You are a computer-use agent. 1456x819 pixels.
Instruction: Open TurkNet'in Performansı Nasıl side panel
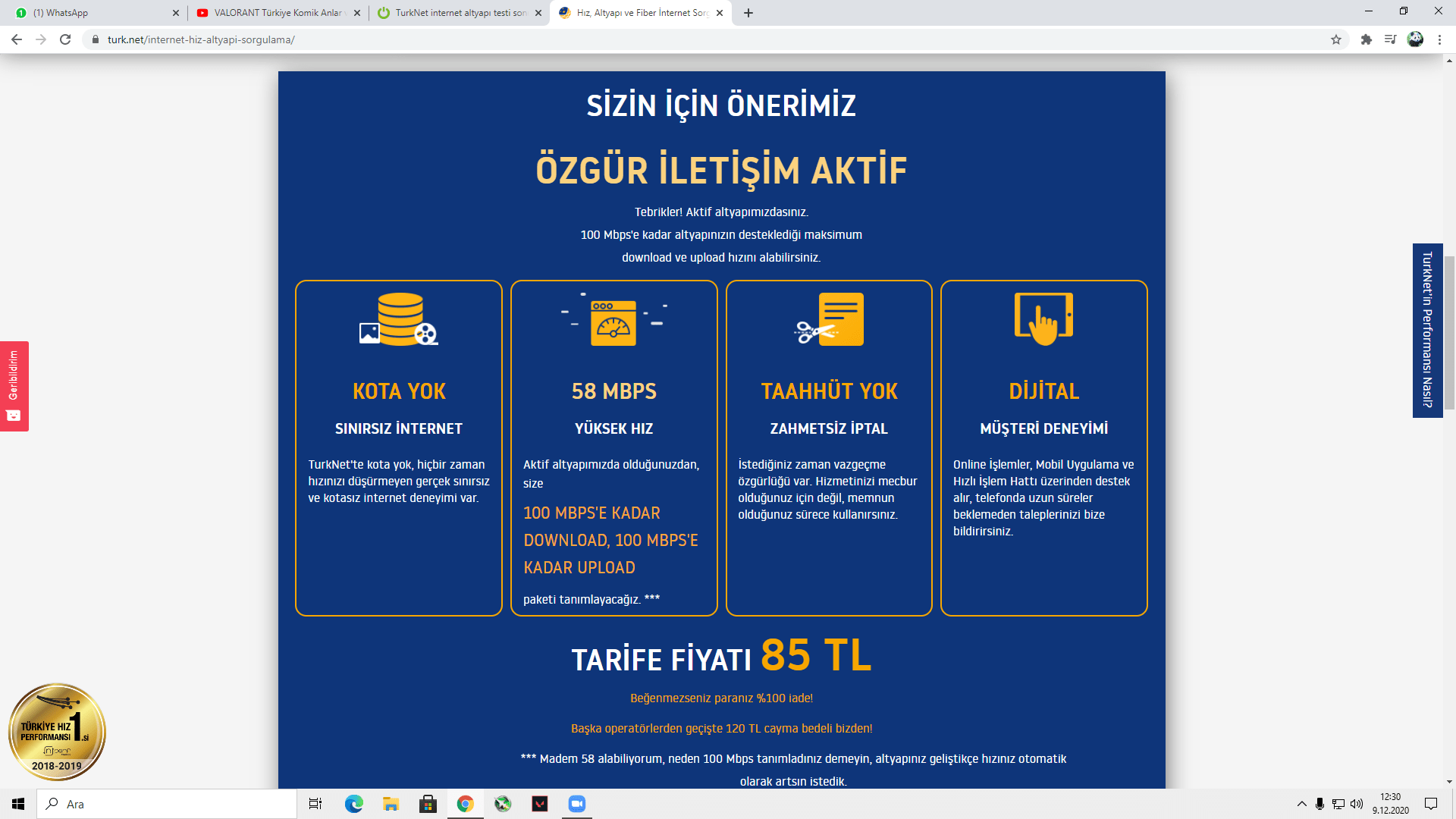pos(1427,330)
